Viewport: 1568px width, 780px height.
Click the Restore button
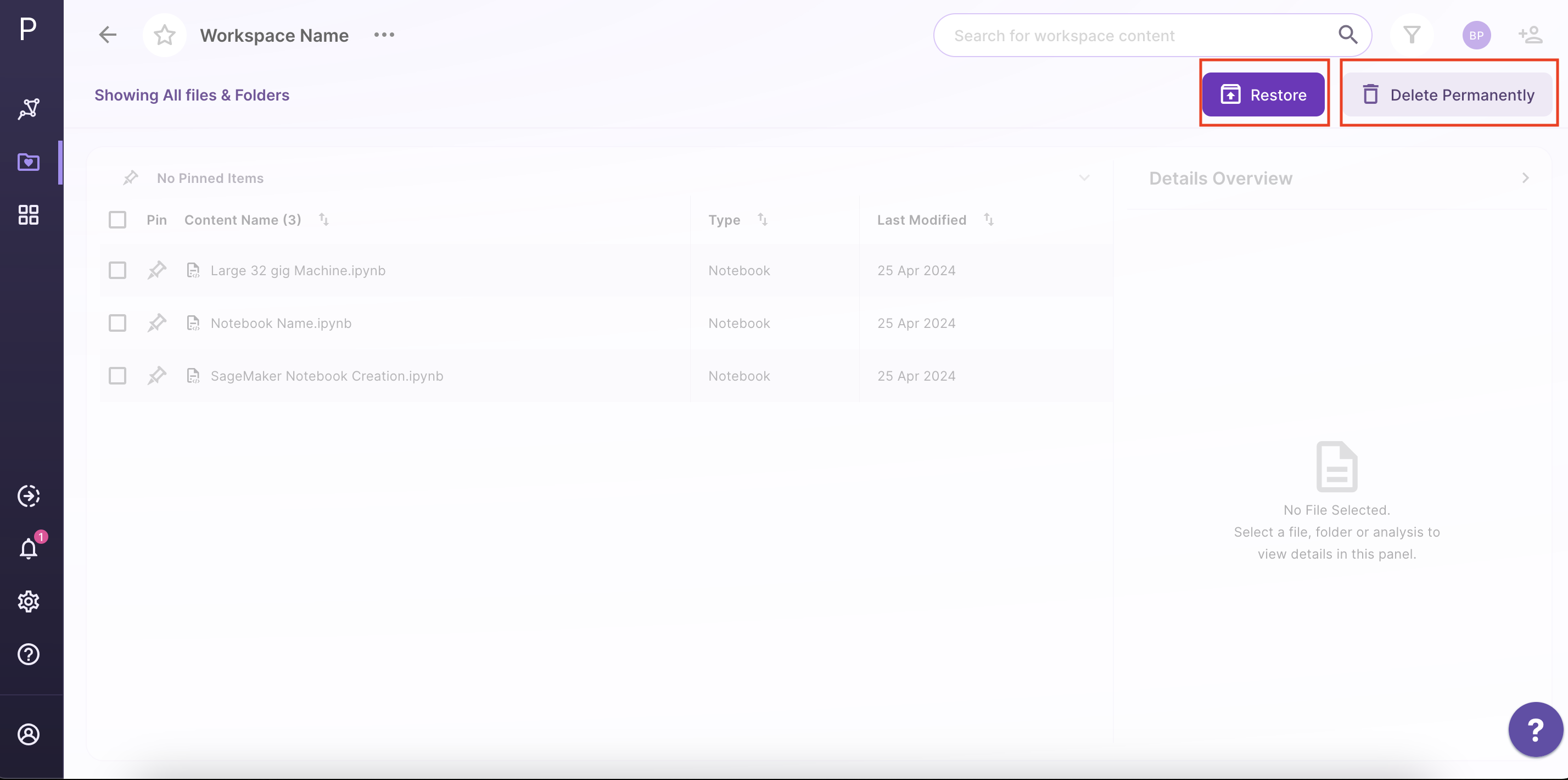point(1263,94)
